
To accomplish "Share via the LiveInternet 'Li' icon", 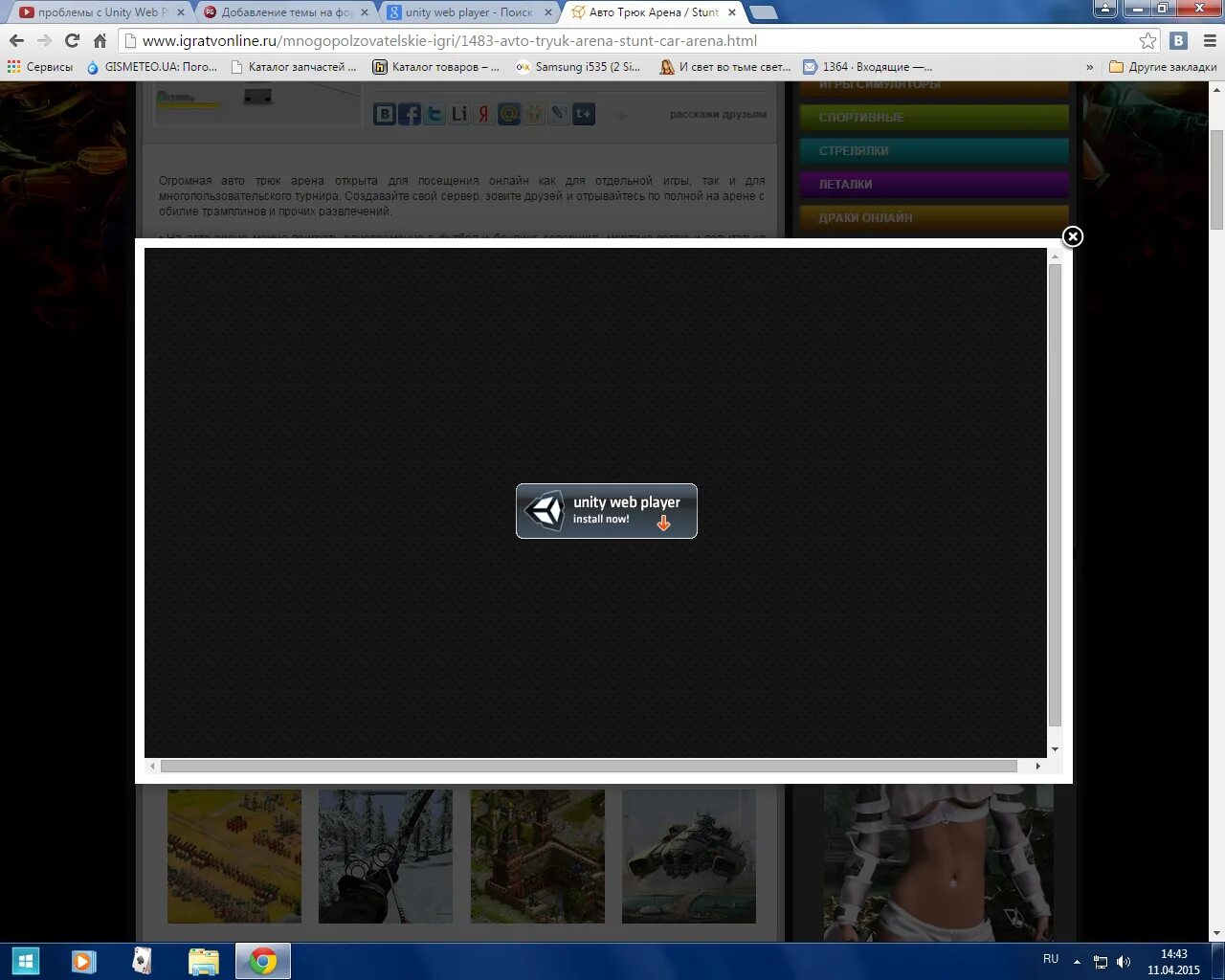I will 459,114.
